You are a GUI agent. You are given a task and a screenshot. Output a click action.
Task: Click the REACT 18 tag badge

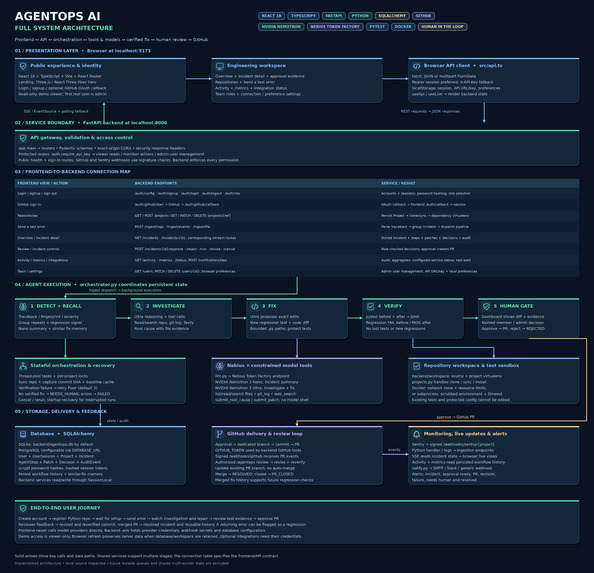coord(271,16)
